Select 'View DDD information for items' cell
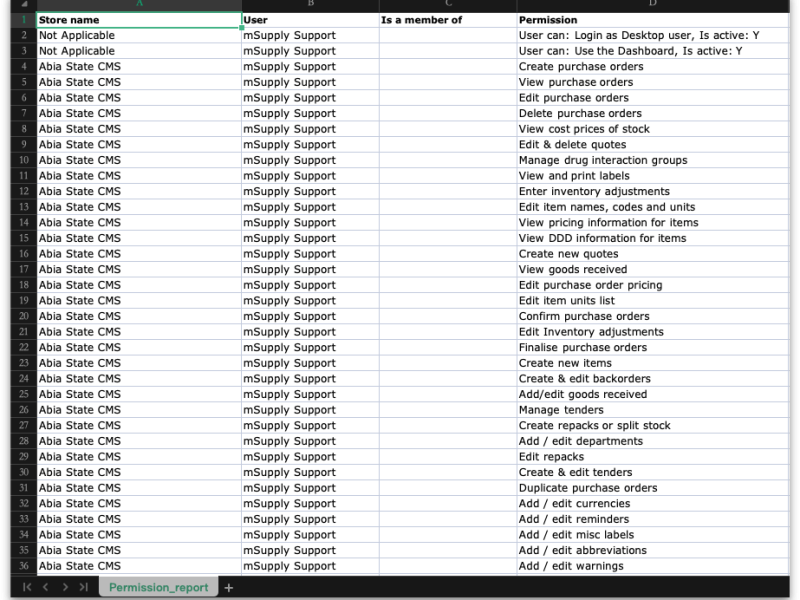Viewport: 800px width, 600px height. tap(653, 238)
